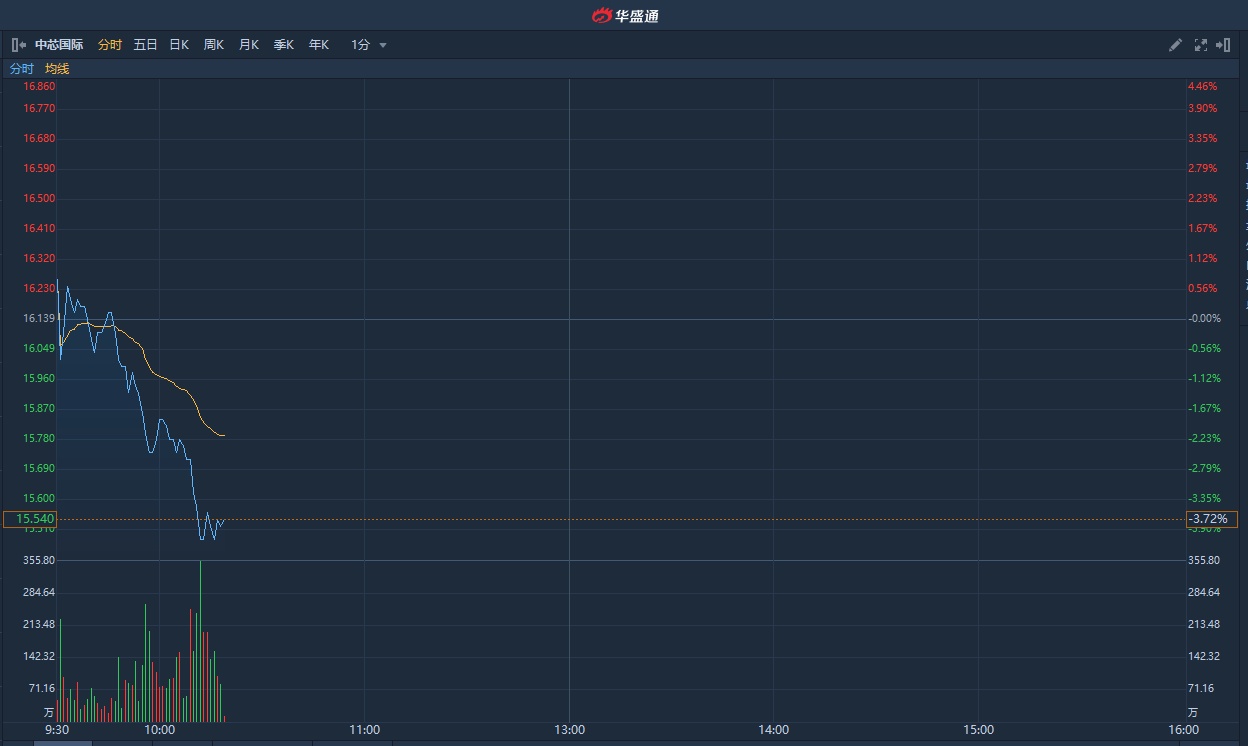The image size is (1248, 746).
Task: Click the 15.780 price axis label
Action: point(39,438)
